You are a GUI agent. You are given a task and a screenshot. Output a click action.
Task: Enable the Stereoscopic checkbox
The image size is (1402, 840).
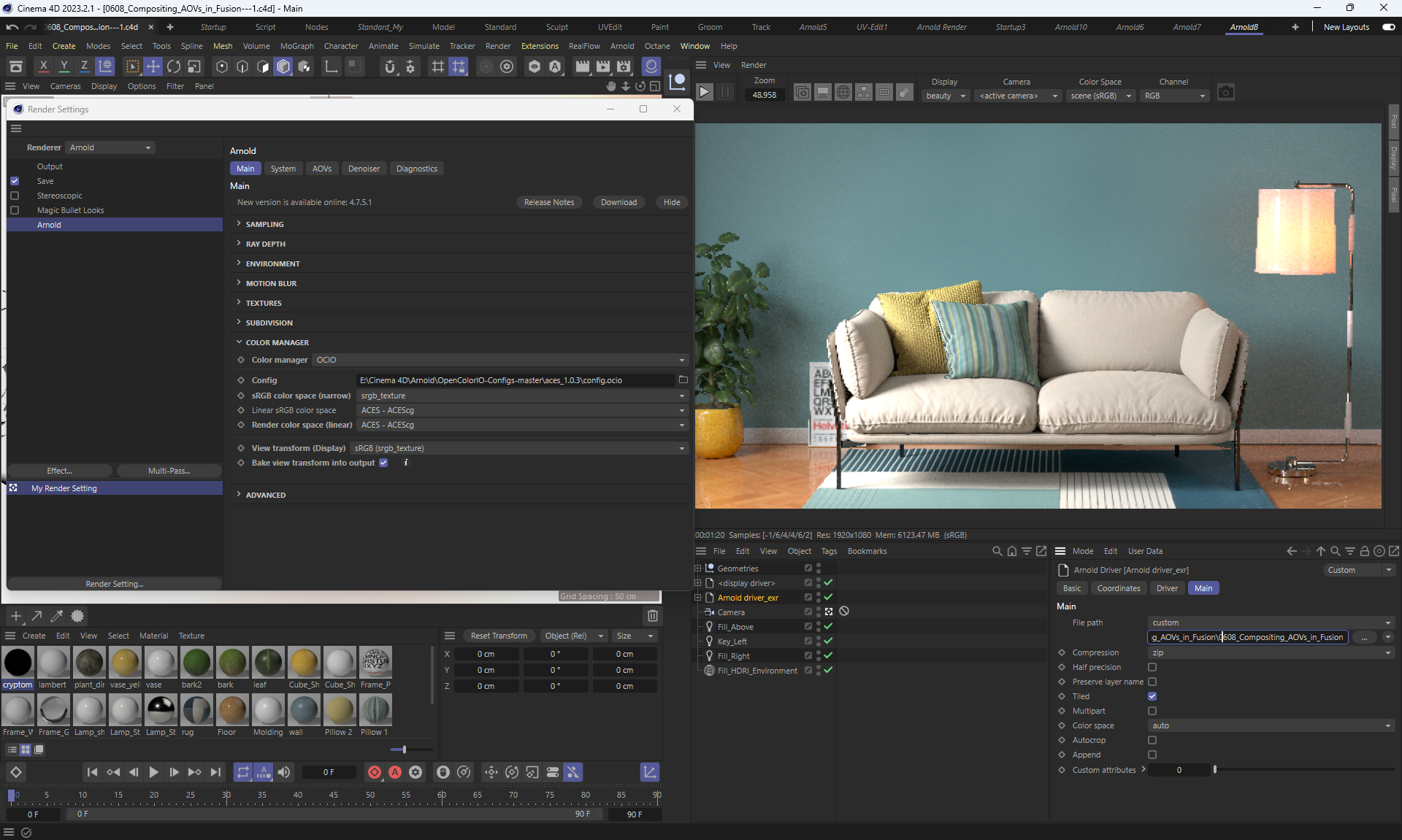[15, 196]
